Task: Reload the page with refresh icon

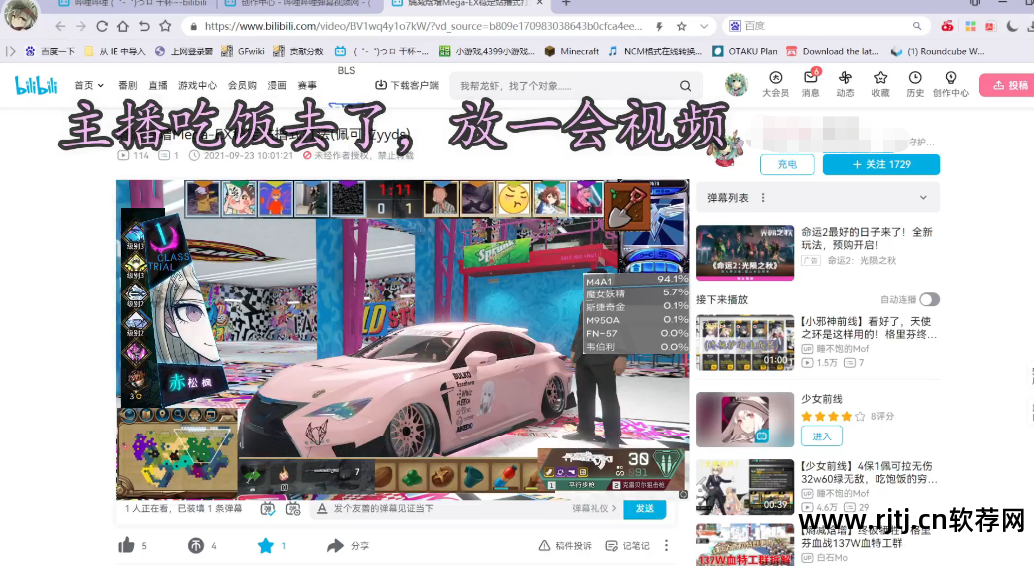Action: click(102, 26)
